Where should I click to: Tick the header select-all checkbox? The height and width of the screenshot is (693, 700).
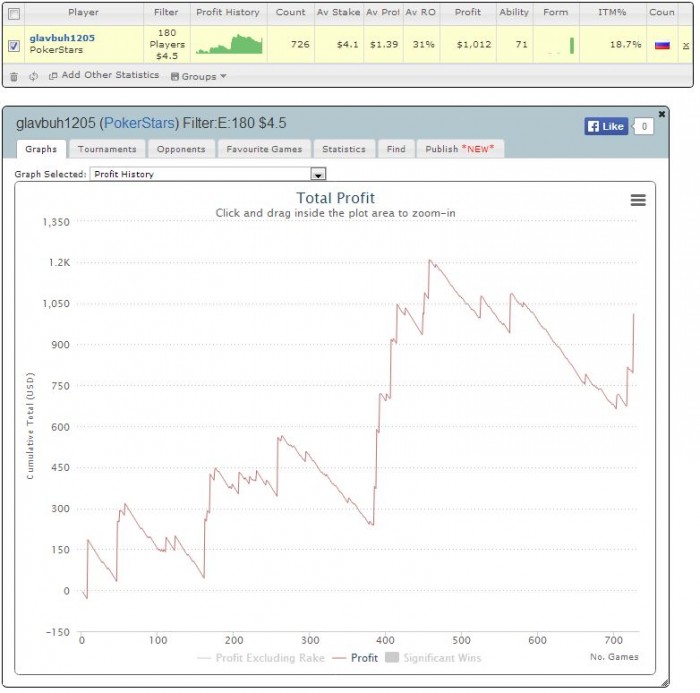point(14,14)
